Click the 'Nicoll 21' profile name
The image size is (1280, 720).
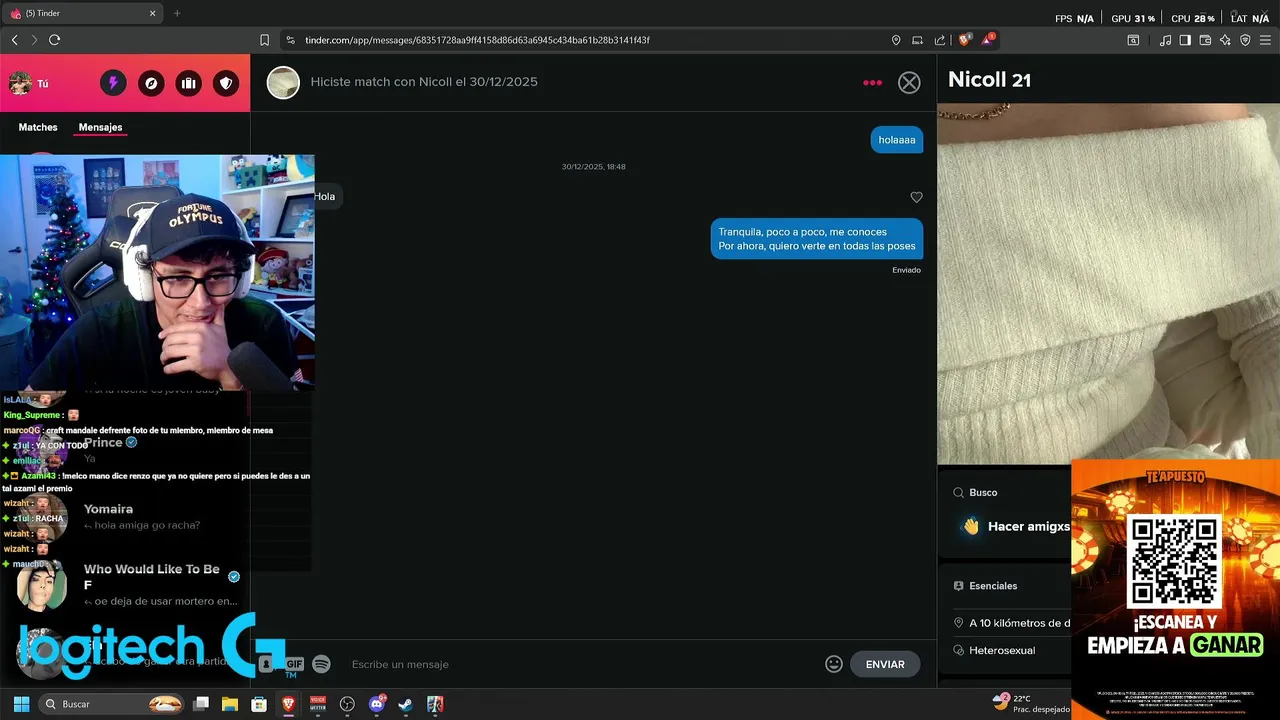989,80
